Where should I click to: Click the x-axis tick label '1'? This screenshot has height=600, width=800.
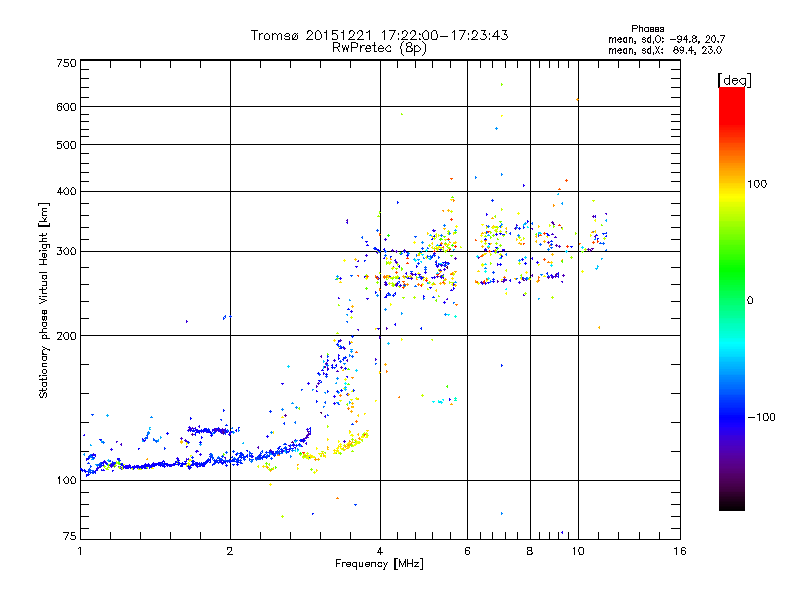pyautogui.click(x=80, y=551)
